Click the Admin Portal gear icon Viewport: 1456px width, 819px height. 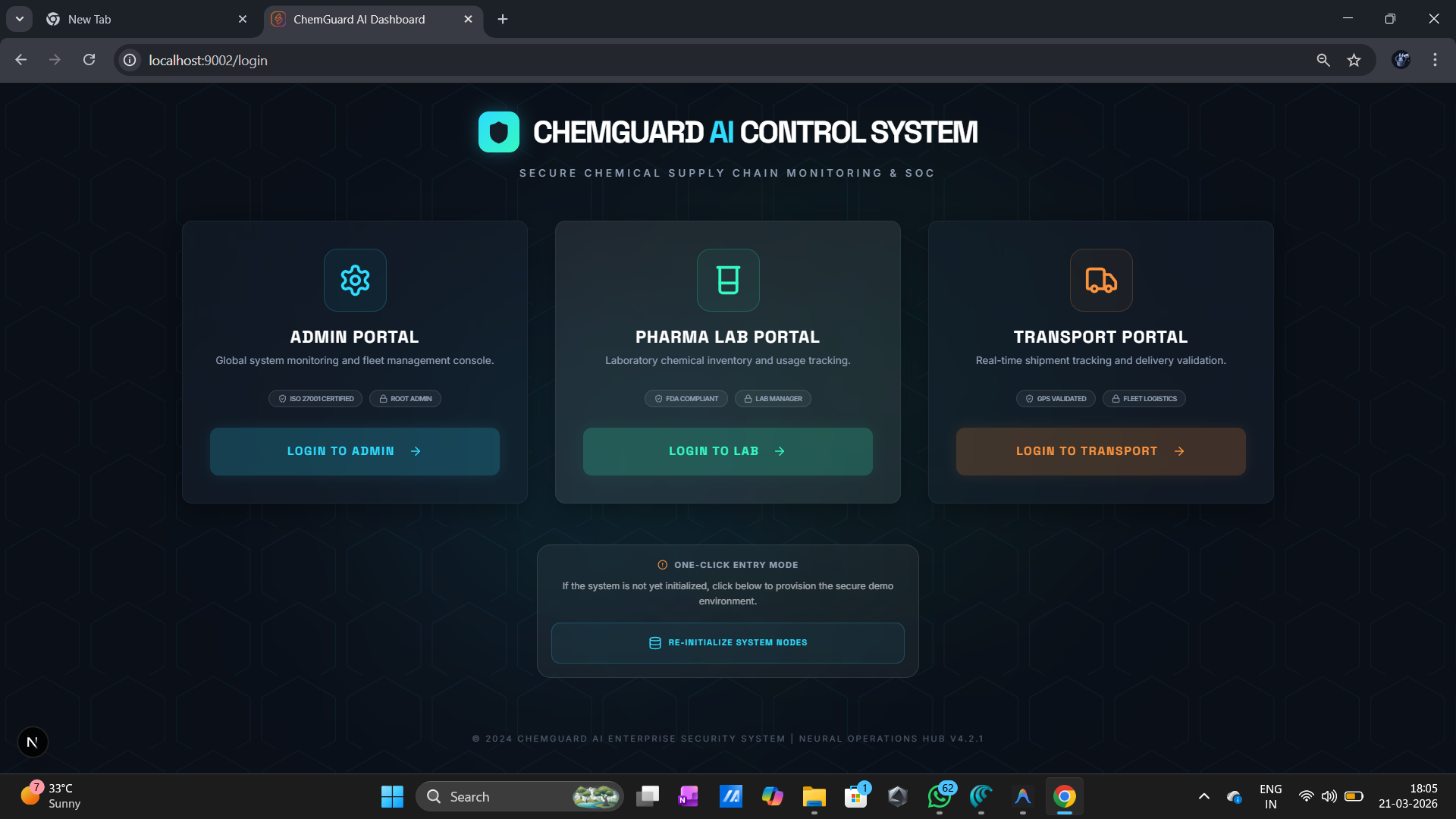pyautogui.click(x=355, y=281)
